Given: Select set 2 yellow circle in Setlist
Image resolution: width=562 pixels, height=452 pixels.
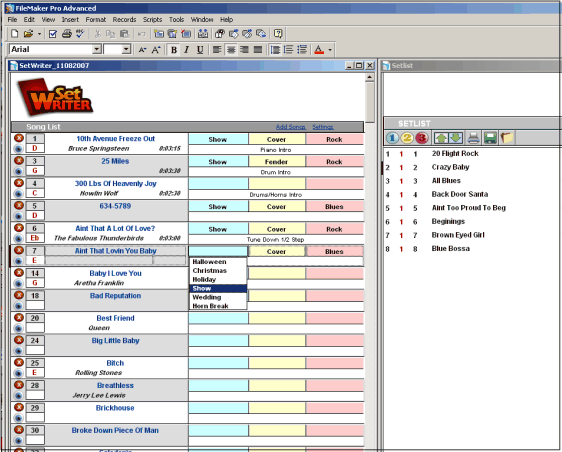Looking at the screenshot, I should (x=407, y=138).
